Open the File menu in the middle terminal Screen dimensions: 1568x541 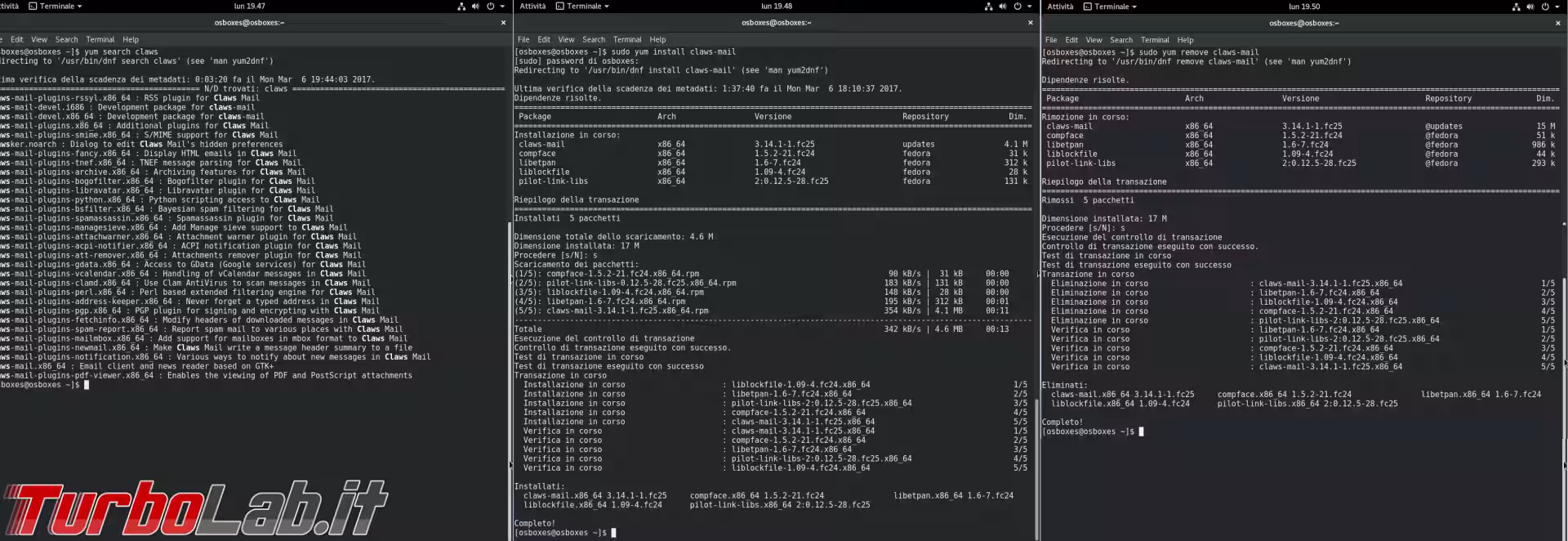coord(523,39)
